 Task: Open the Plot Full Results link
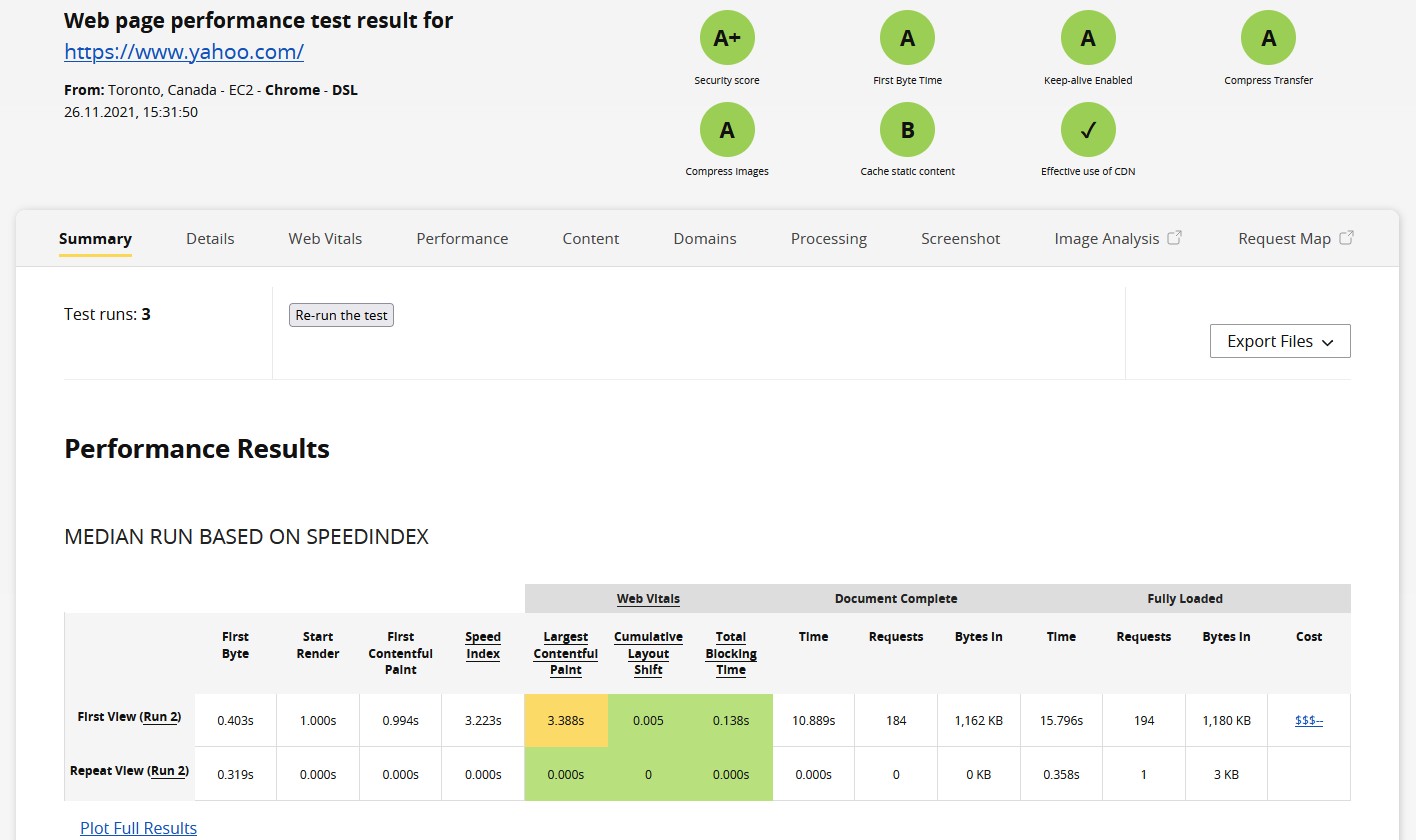pos(139,828)
